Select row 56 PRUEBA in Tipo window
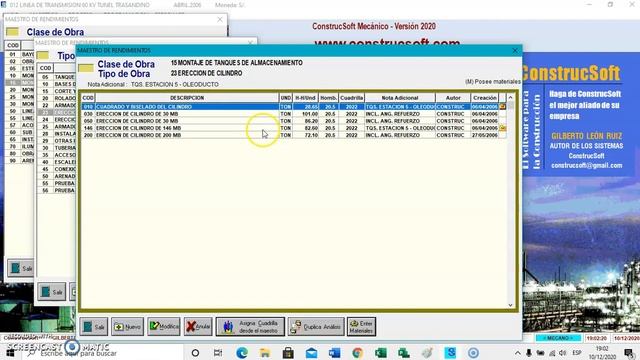This screenshot has height=360, width=640. tap(57, 191)
